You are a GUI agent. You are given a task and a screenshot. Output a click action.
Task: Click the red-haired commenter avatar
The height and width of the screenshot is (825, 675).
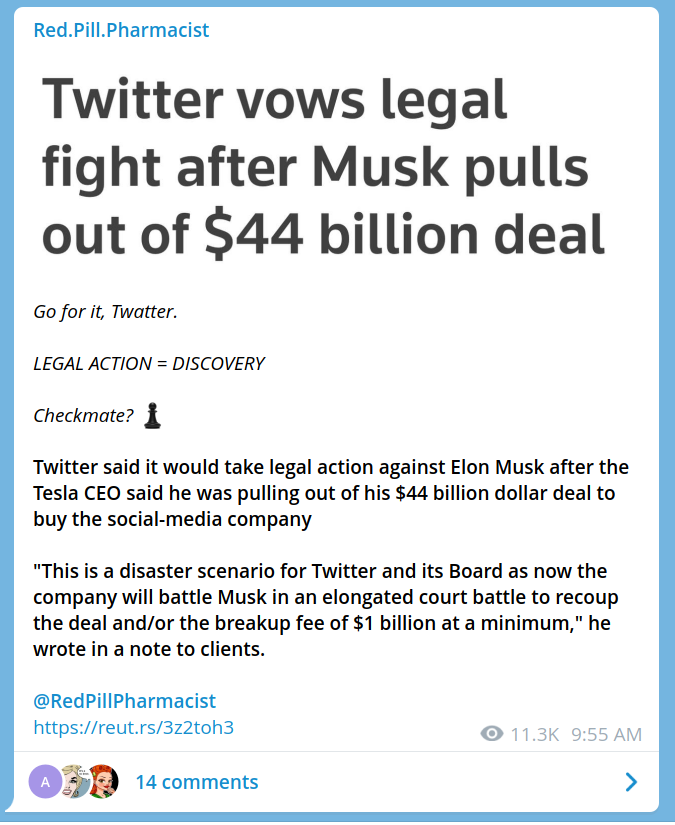[x=103, y=781]
